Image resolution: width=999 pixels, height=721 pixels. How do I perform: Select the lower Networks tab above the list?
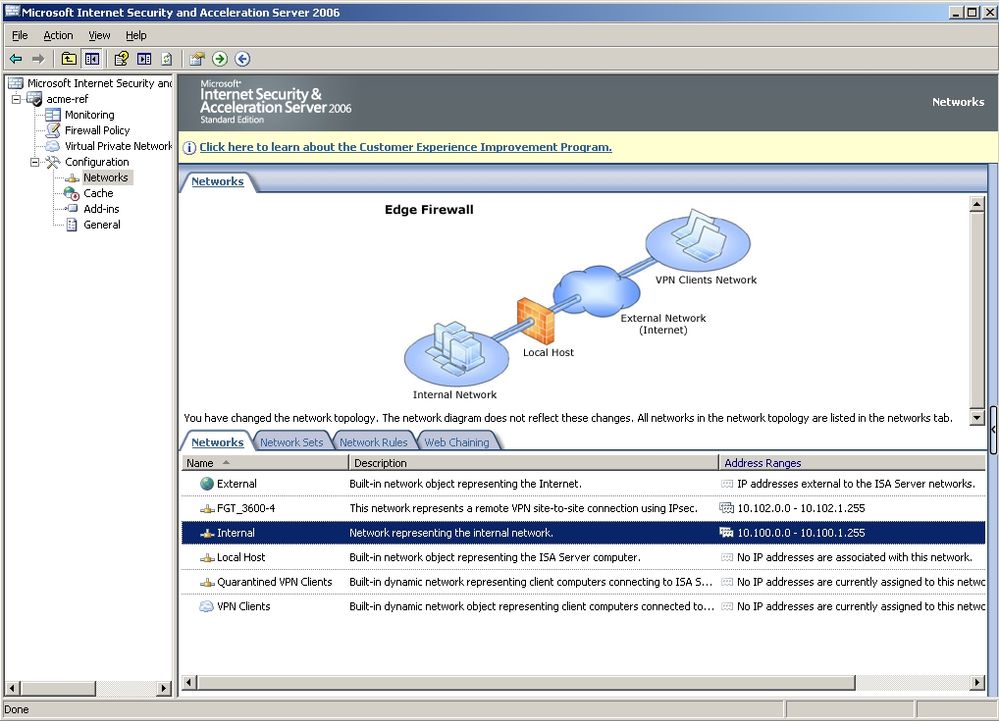coord(217,442)
